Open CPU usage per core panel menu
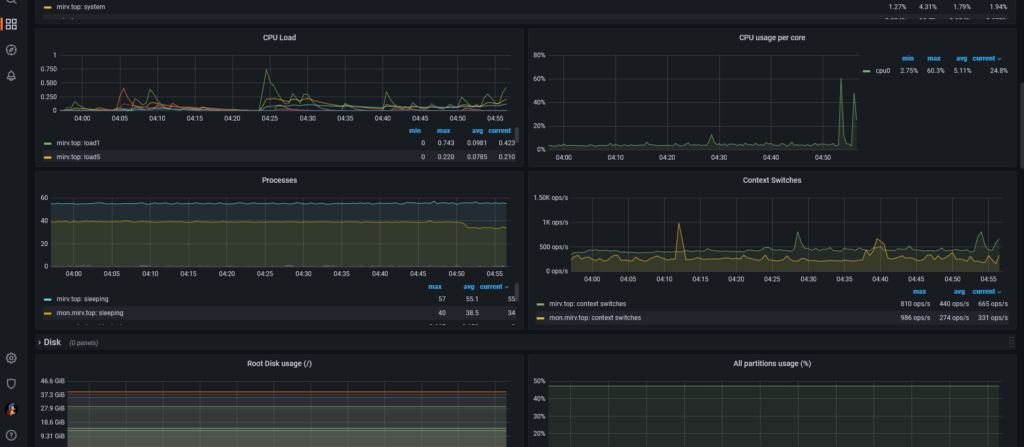This screenshot has width=1024, height=447. (x=772, y=38)
